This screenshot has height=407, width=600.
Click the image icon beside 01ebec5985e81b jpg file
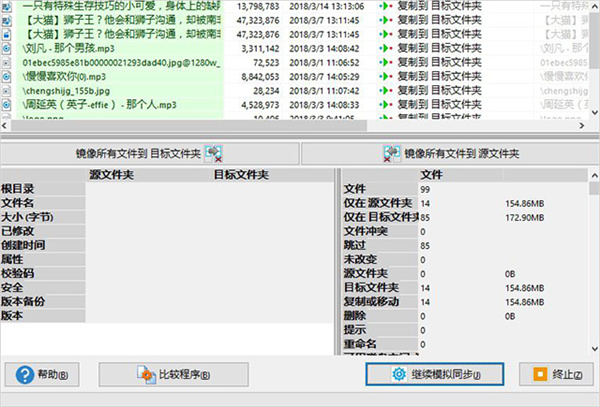pos(7,63)
